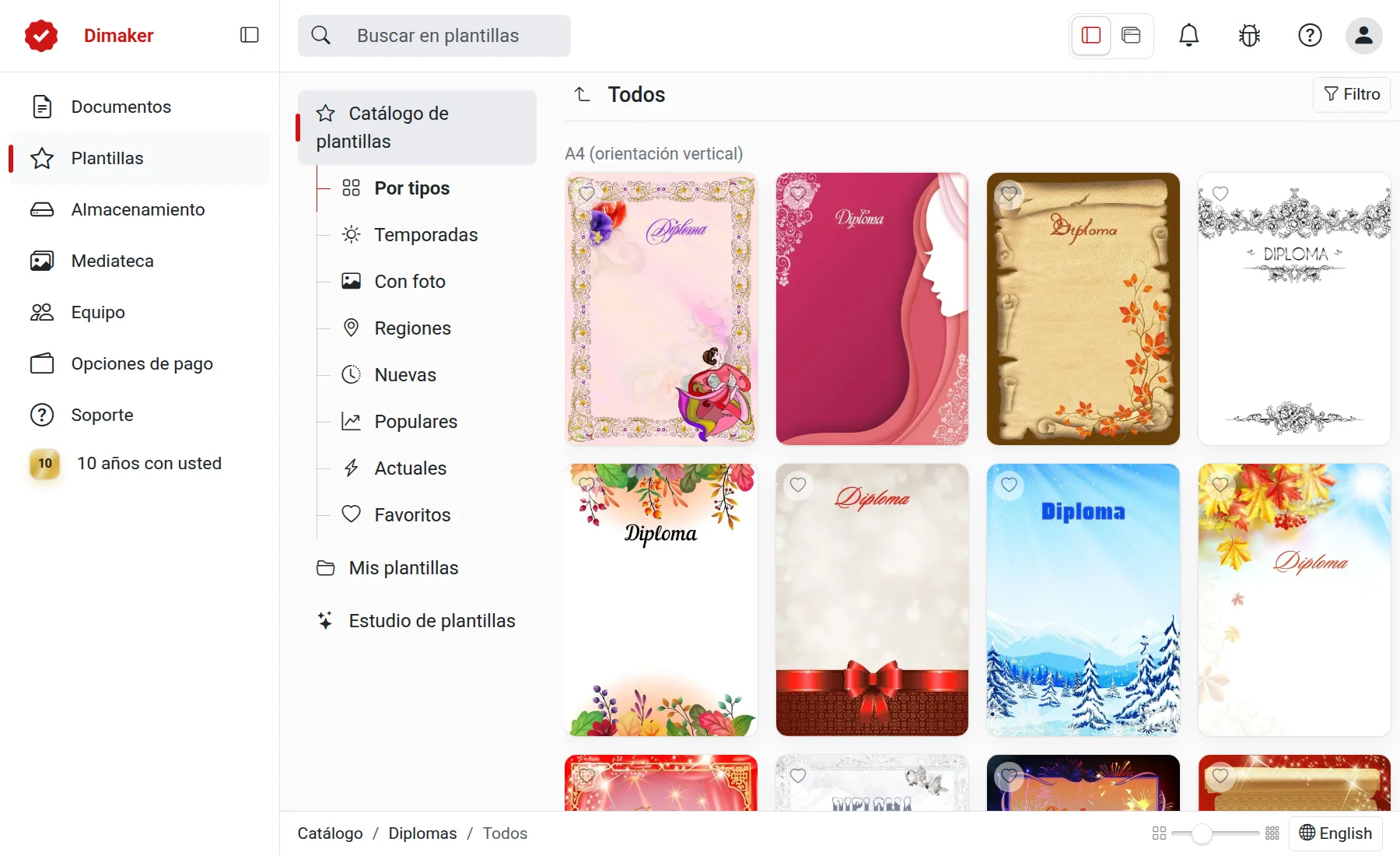Open the flower wreath Diploma template
This screenshot has height=856, width=1400.
coord(661,600)
